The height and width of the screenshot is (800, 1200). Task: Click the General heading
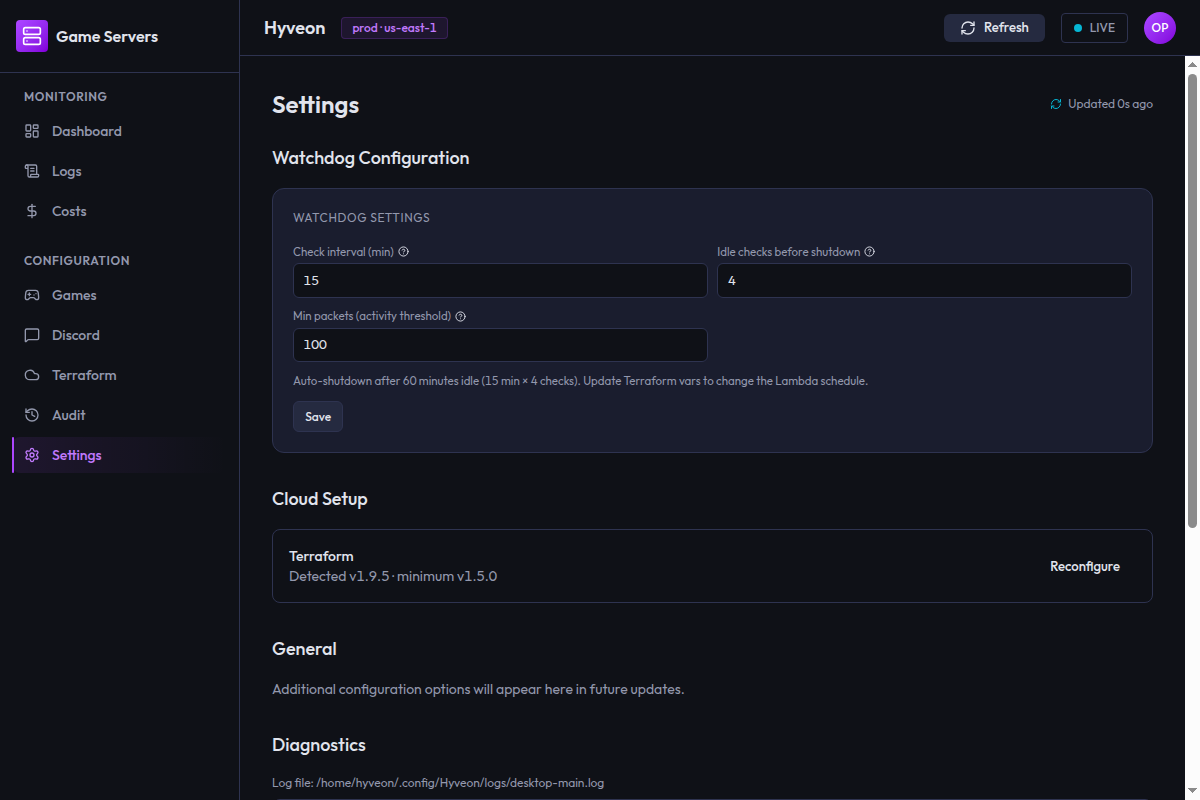coord(304,649)
